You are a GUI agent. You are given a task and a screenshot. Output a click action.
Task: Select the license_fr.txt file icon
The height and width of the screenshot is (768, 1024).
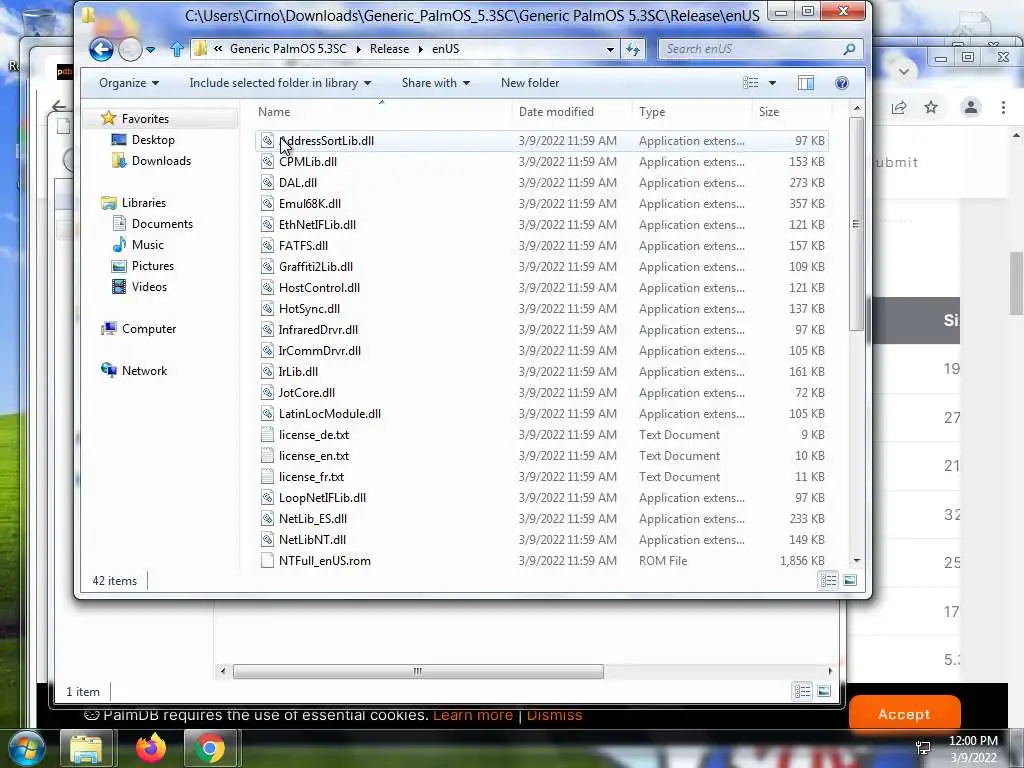tap(267, 477)
